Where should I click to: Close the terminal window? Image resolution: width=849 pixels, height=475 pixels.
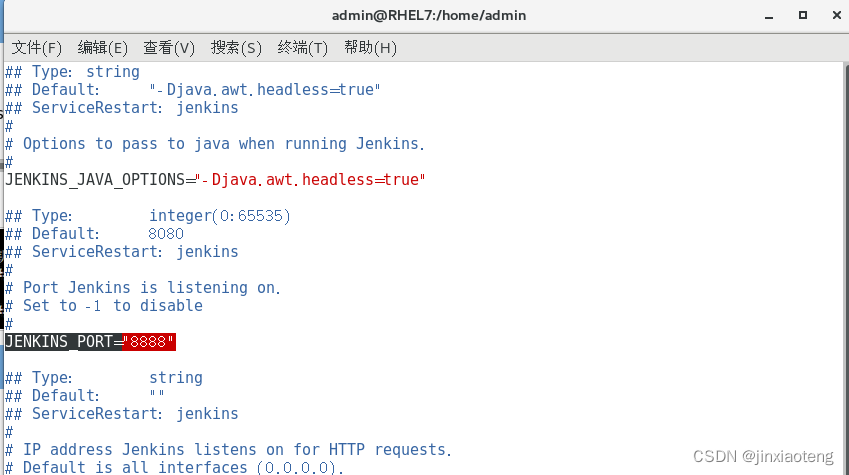pyautogui.click(x=837, y=15)
